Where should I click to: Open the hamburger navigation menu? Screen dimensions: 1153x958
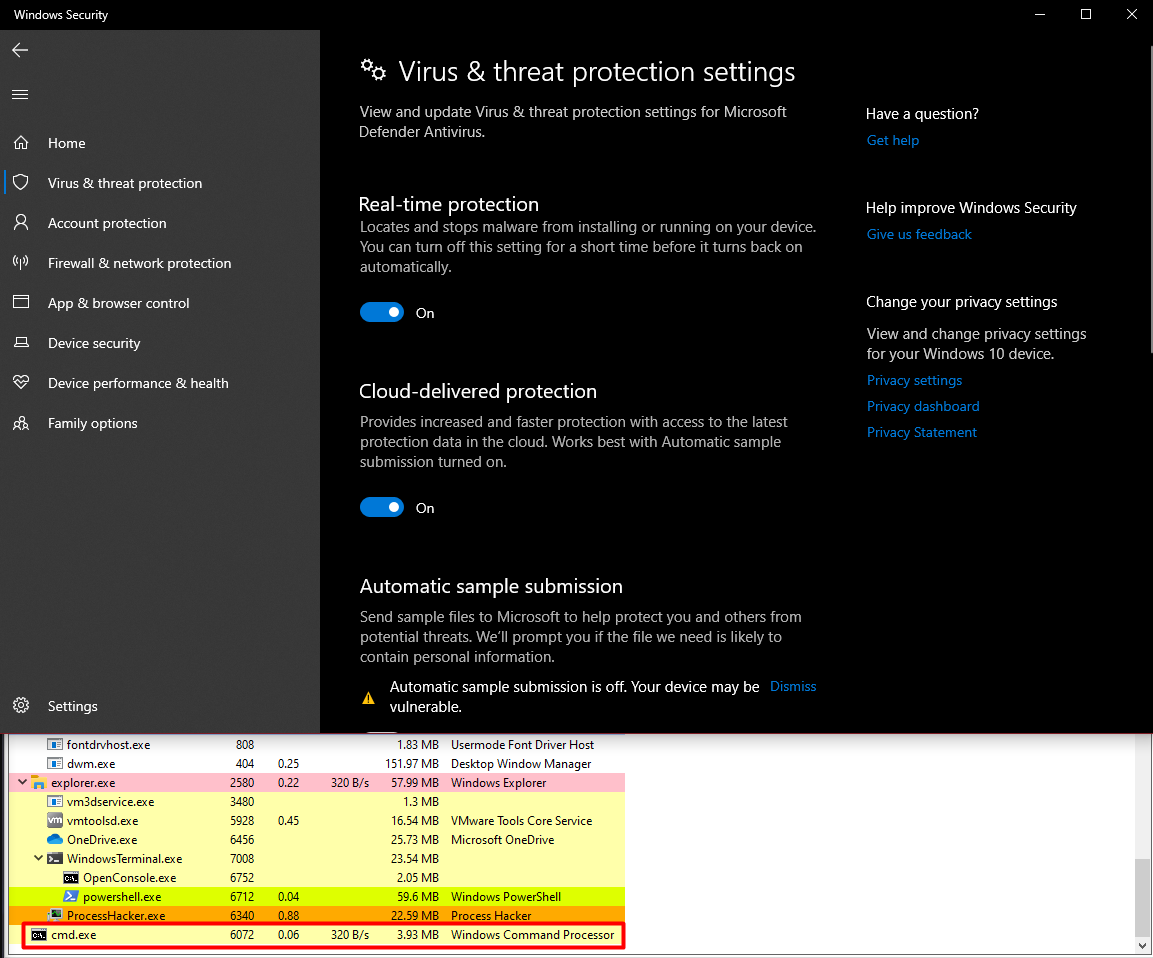coord(20,95)
